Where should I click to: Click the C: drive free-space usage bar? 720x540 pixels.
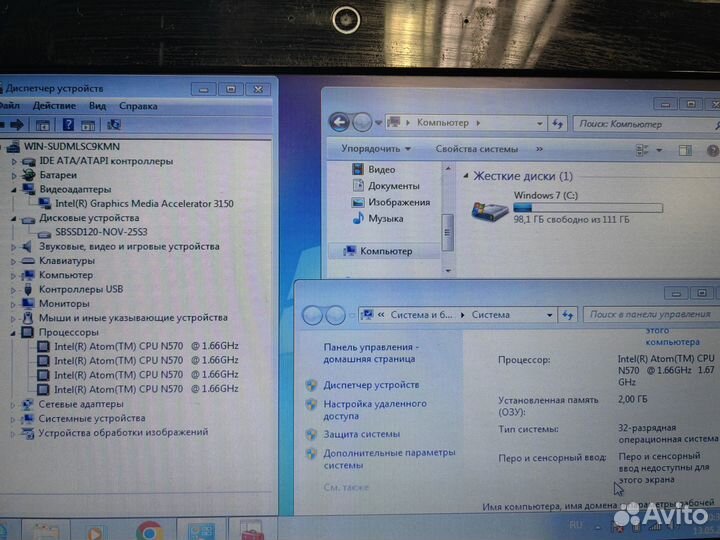[x=588, y=208]
